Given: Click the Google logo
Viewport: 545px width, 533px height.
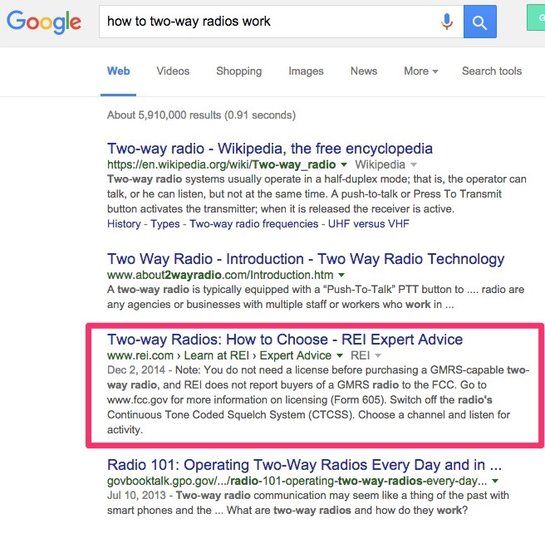Looking at the screenshot, I should tap(44, 22).
